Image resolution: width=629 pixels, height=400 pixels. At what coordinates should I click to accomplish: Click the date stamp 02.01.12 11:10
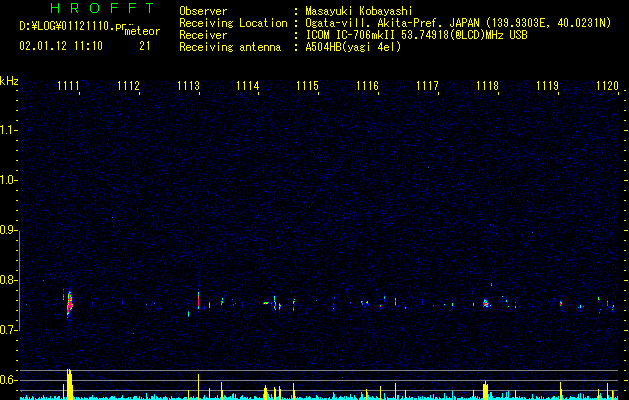coord(61,46)
